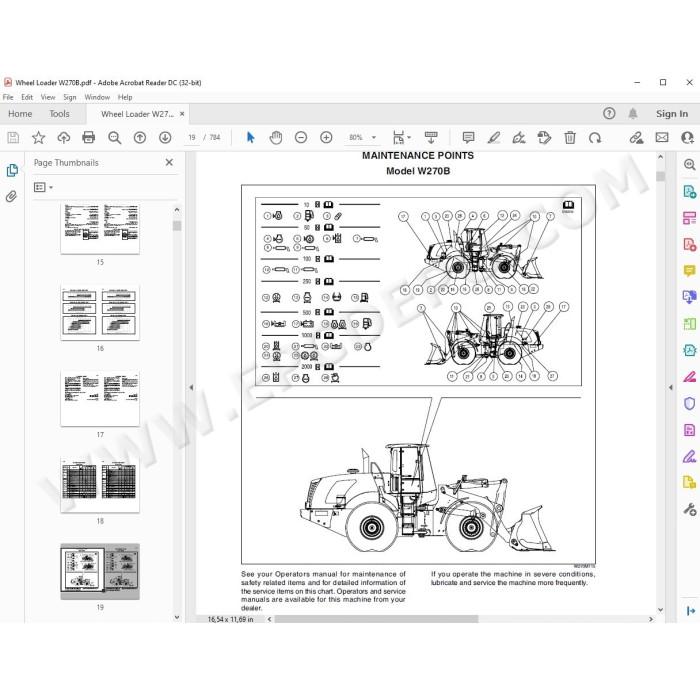
Task: Open the account profile icon
Action: [687, 138]
